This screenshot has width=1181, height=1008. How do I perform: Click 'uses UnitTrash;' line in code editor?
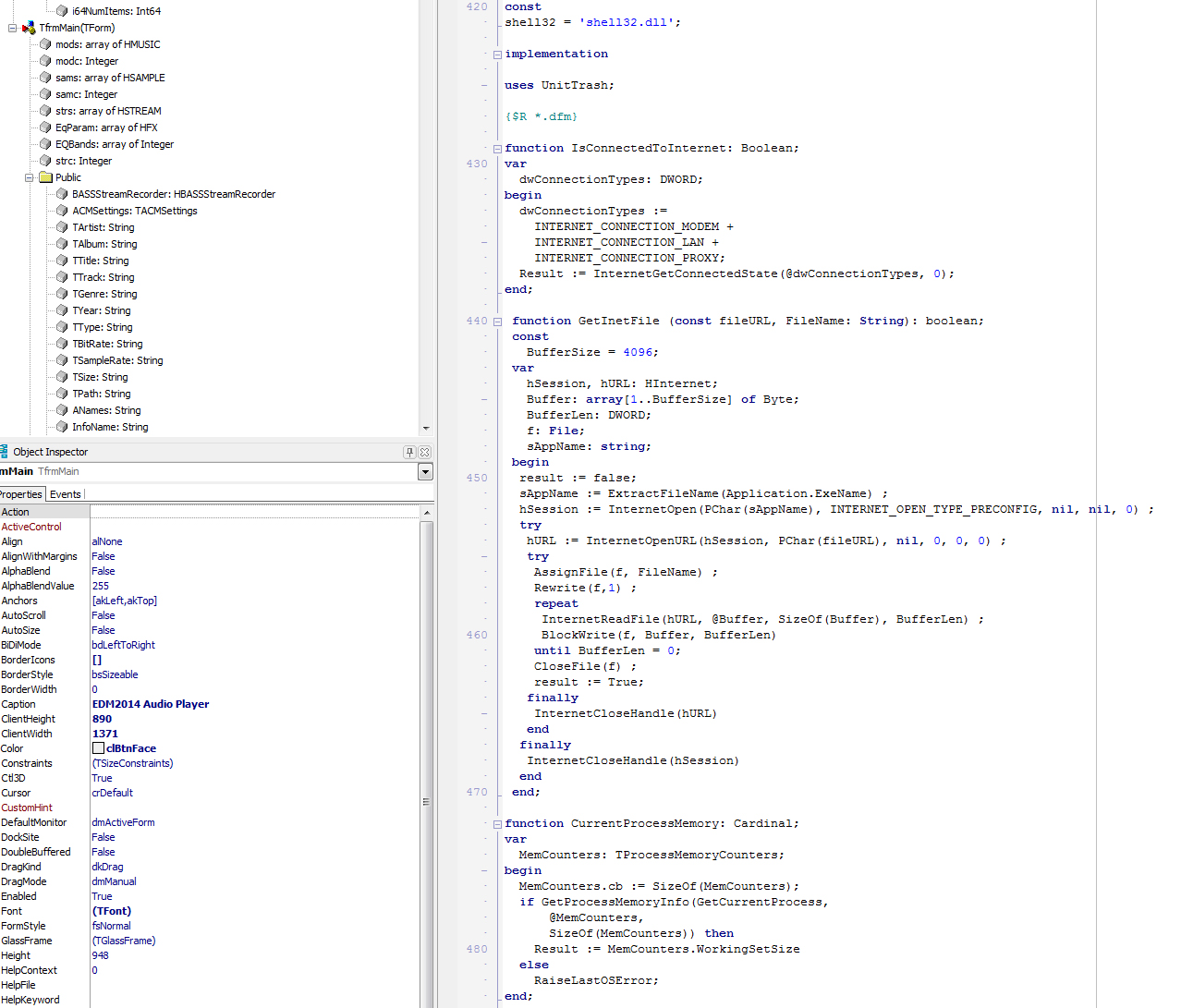[559, 85]
